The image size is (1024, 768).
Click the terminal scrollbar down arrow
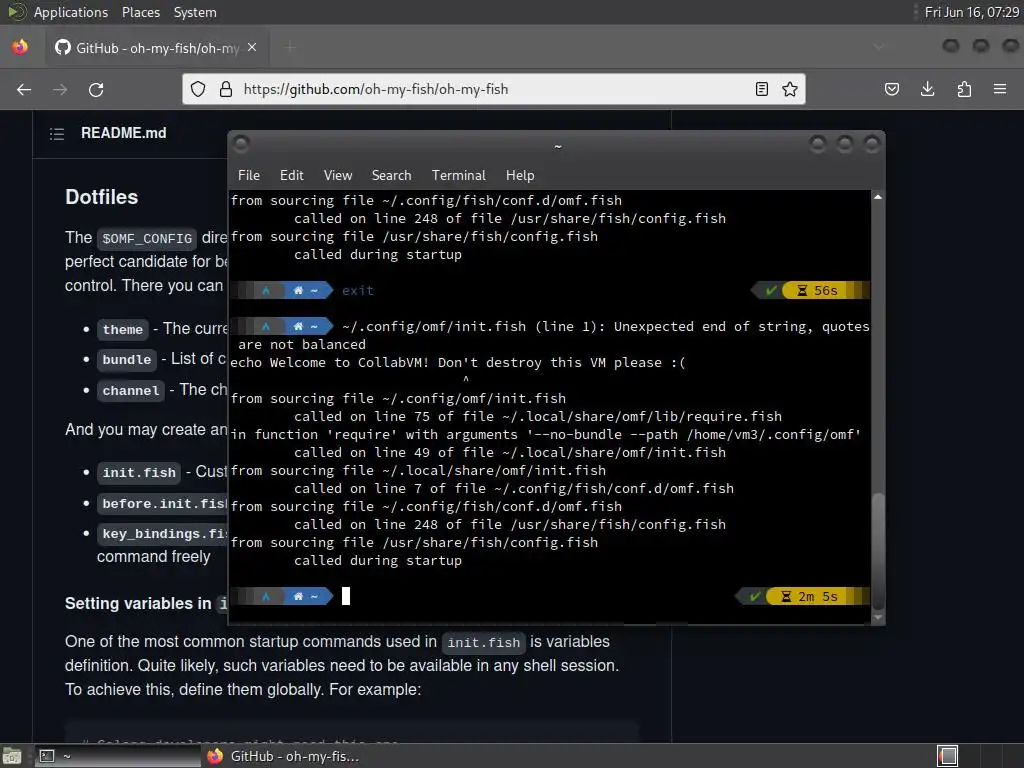[878, 617]
